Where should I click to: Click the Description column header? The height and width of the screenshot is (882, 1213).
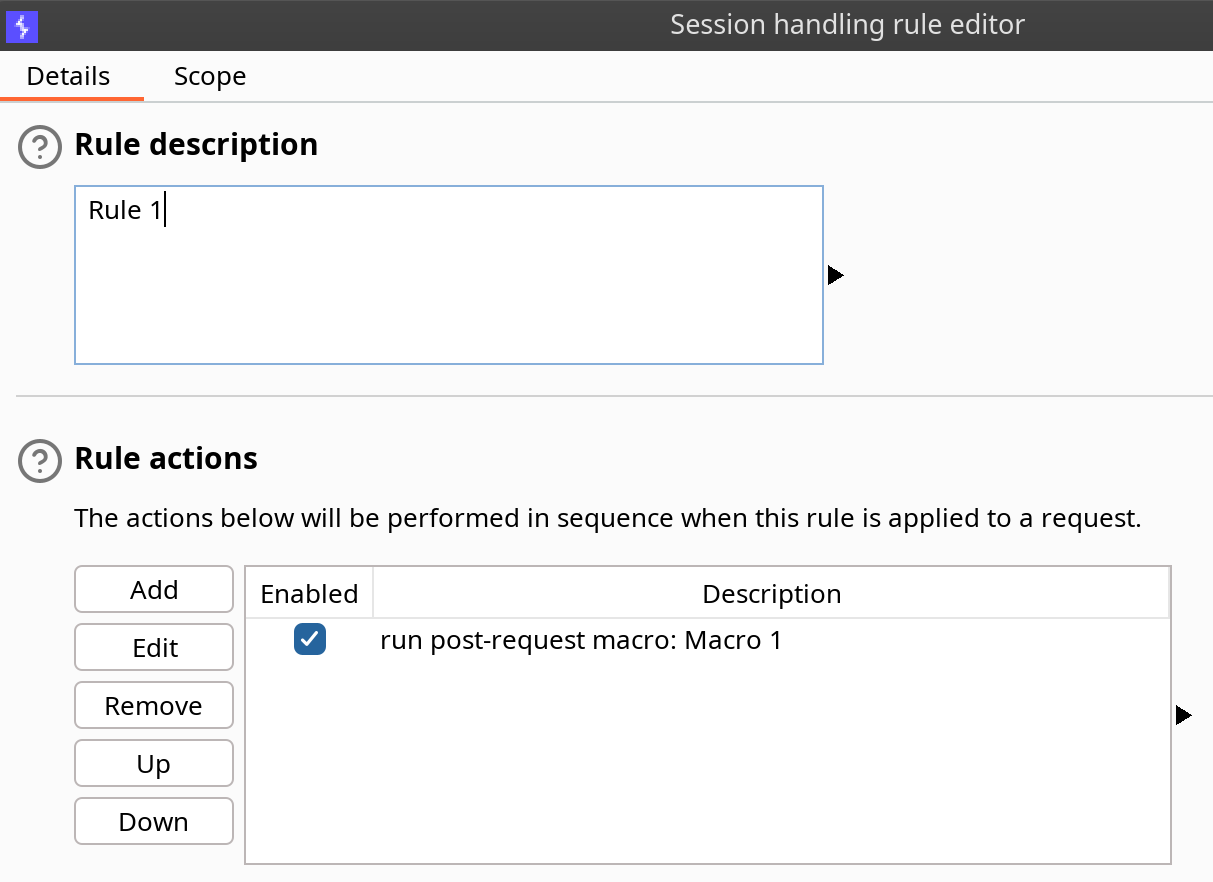771,594
